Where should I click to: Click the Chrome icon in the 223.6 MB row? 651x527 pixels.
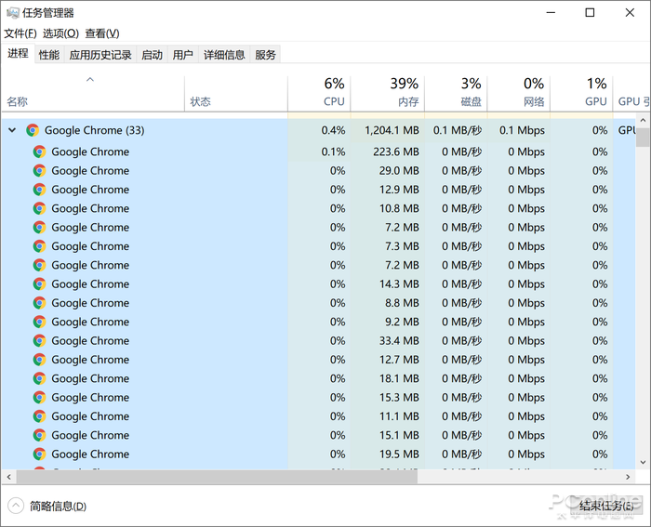[39, 152]
